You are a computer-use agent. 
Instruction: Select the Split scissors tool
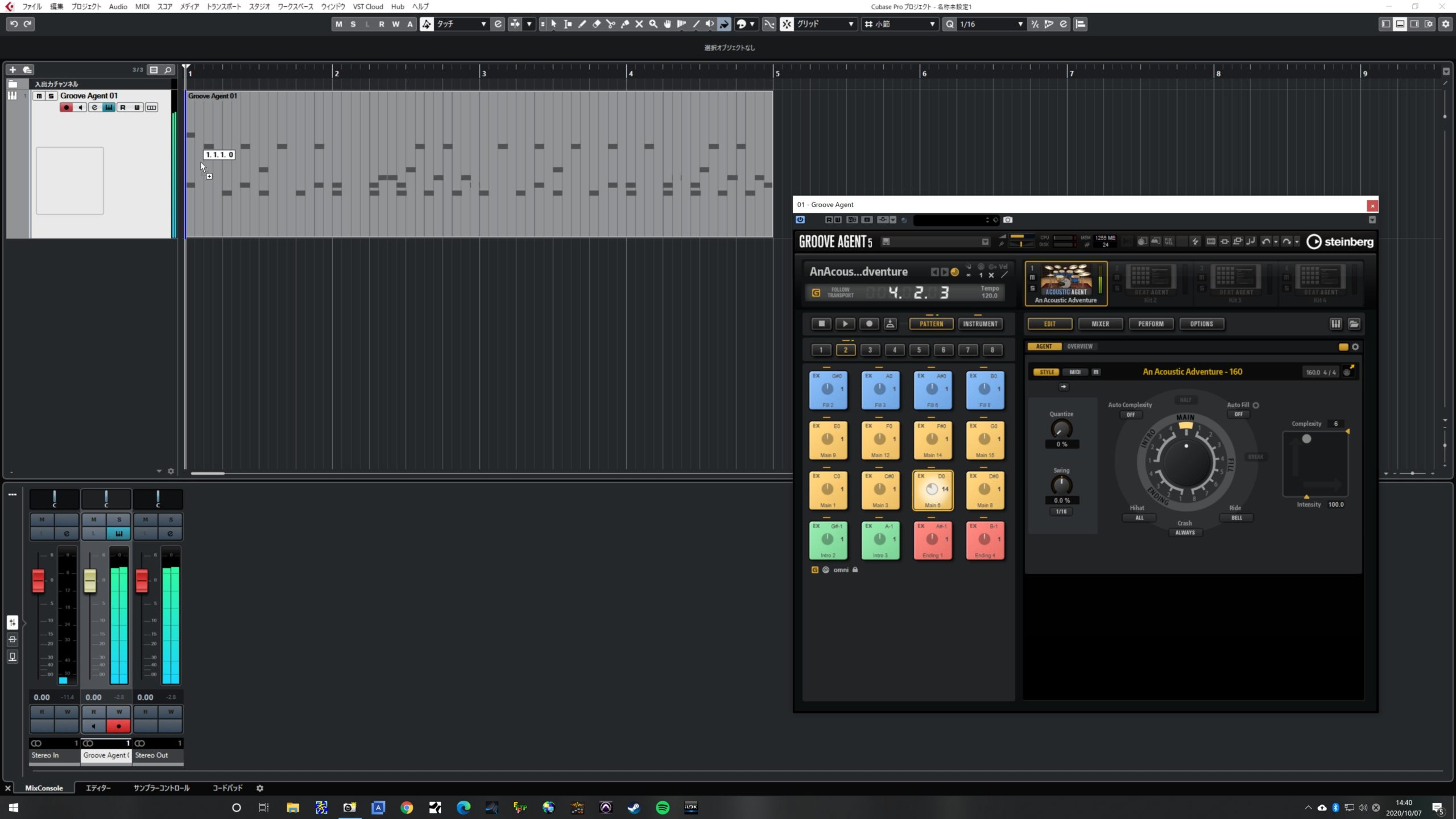tap(610, 24)
